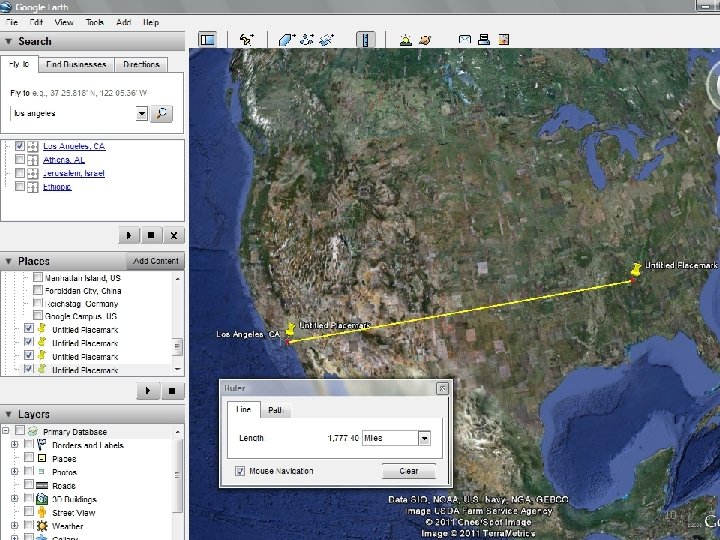Open the Los Angeles, CA link
This screenshot has height=540, width=720.
[x=74, y=146]
